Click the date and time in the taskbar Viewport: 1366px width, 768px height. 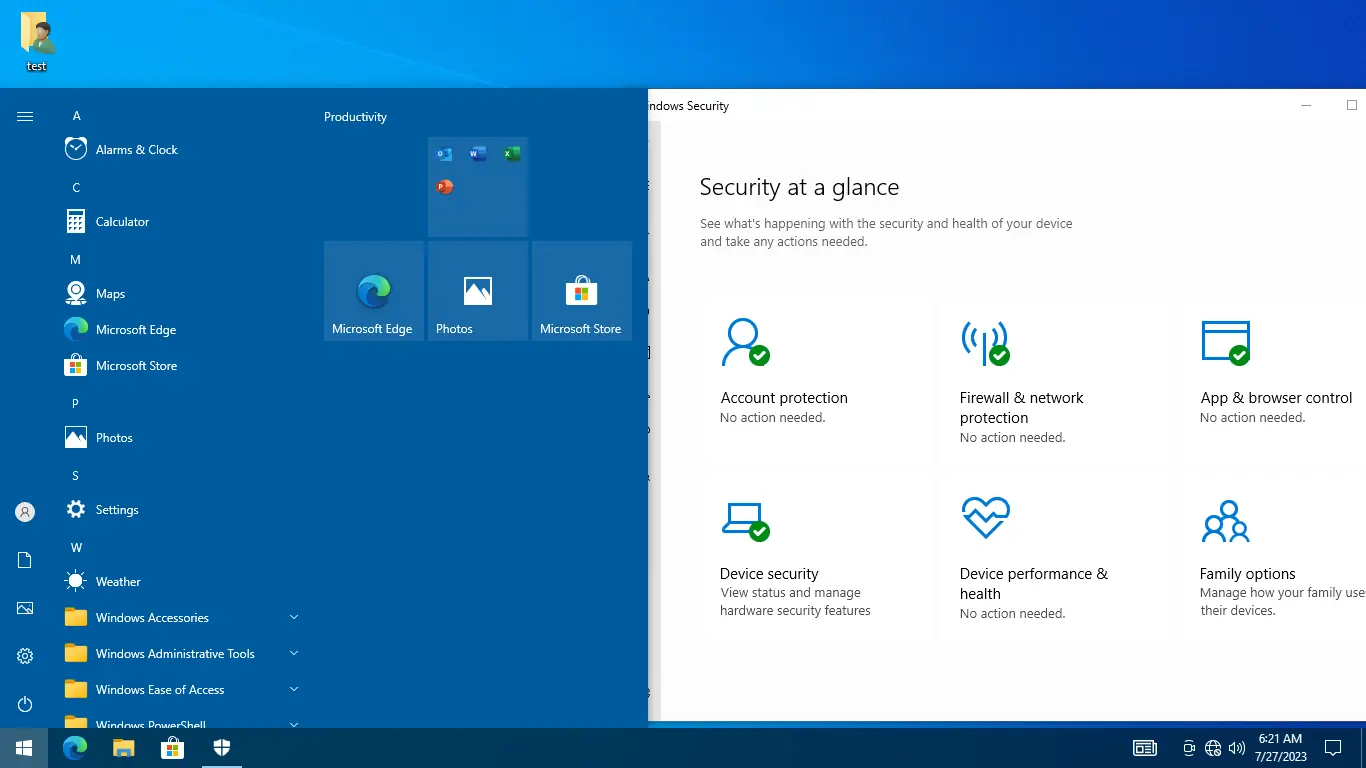[1279, 747]
